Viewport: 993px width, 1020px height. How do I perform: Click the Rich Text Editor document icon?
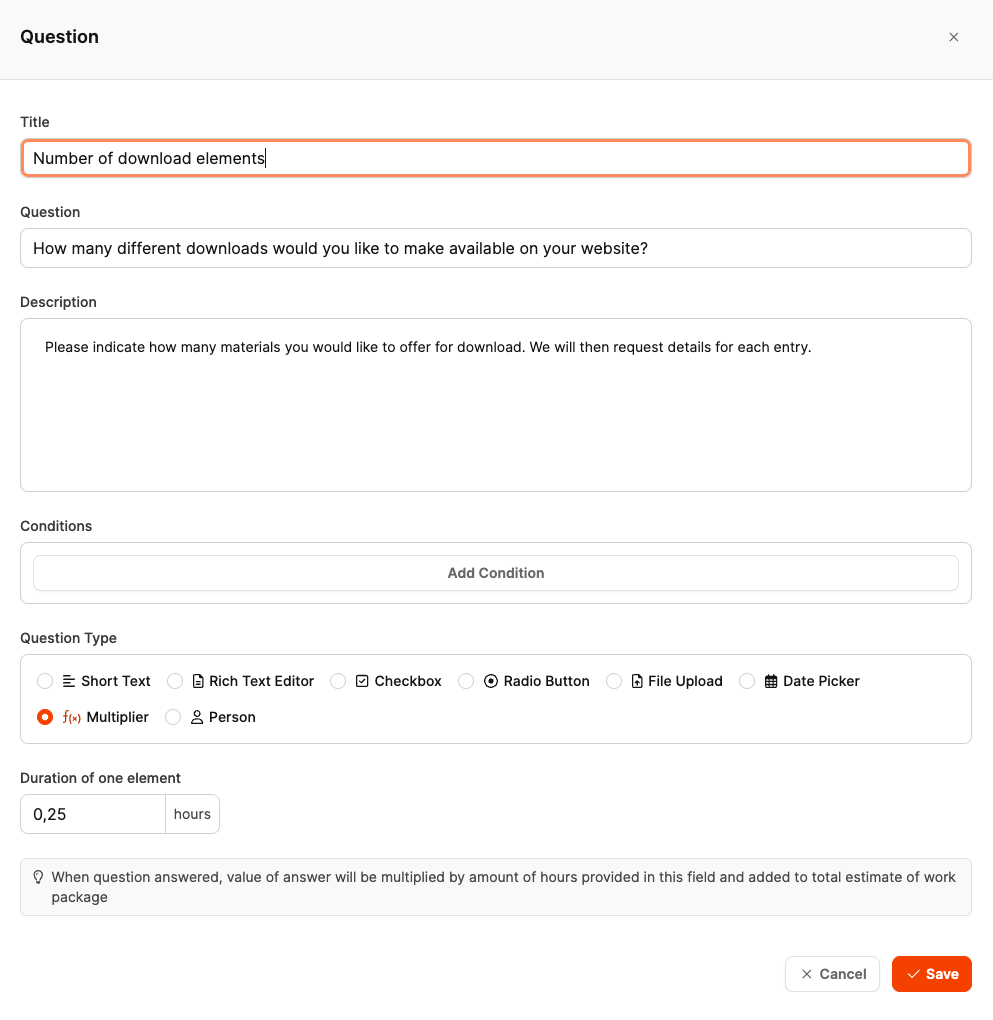click(198, 681)
